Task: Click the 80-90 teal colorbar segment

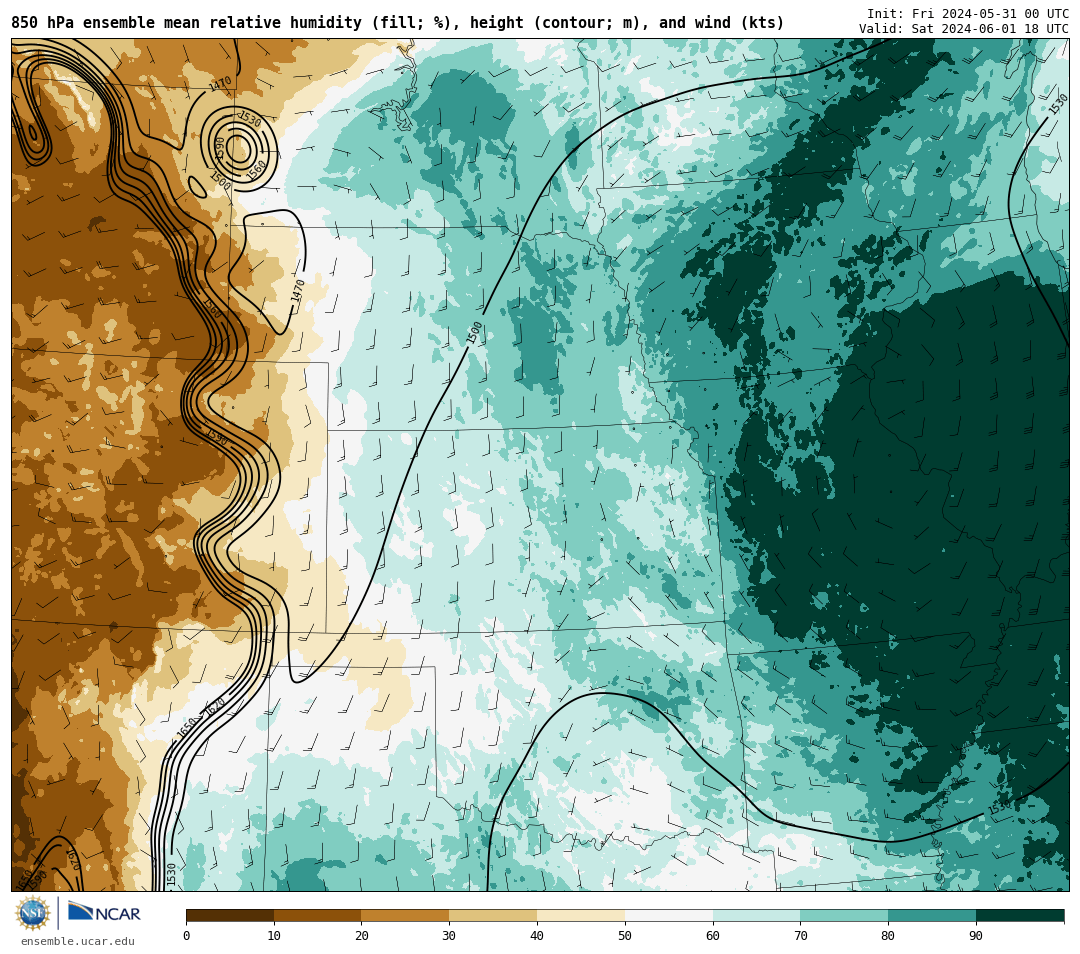Action: pos(933,915)
